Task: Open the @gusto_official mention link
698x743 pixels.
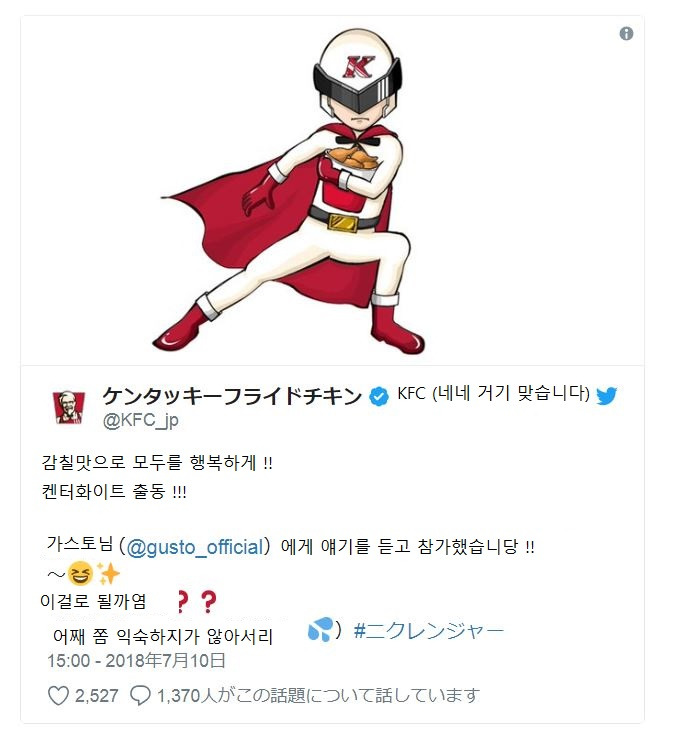Action: point(194,547)
